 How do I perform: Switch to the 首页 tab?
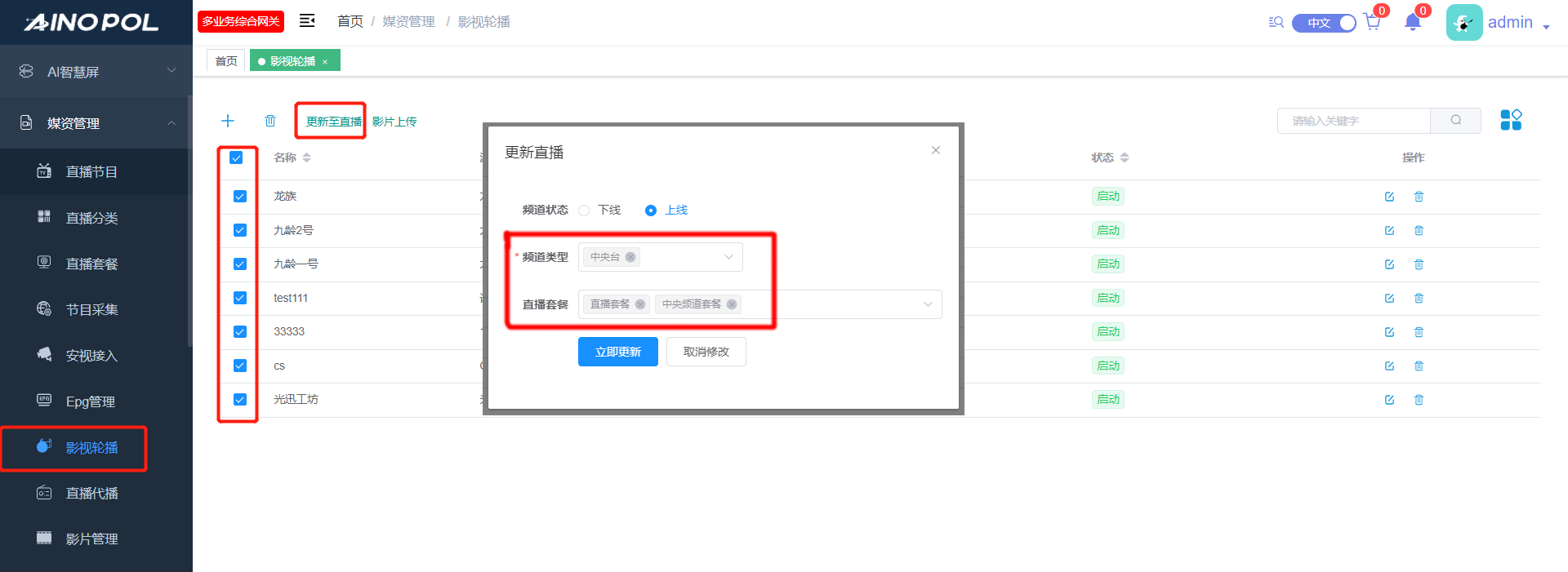click(x=226, y=61)
